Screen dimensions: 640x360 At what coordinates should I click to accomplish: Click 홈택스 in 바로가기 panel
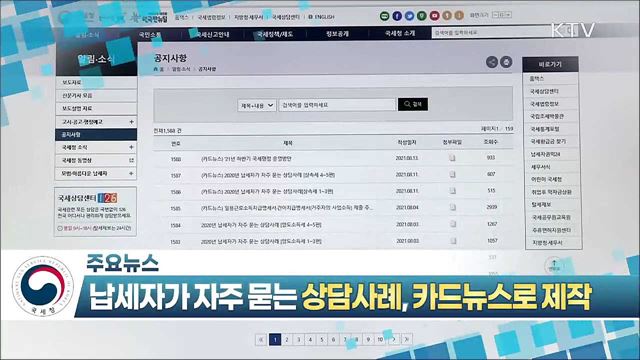point(537,78)
